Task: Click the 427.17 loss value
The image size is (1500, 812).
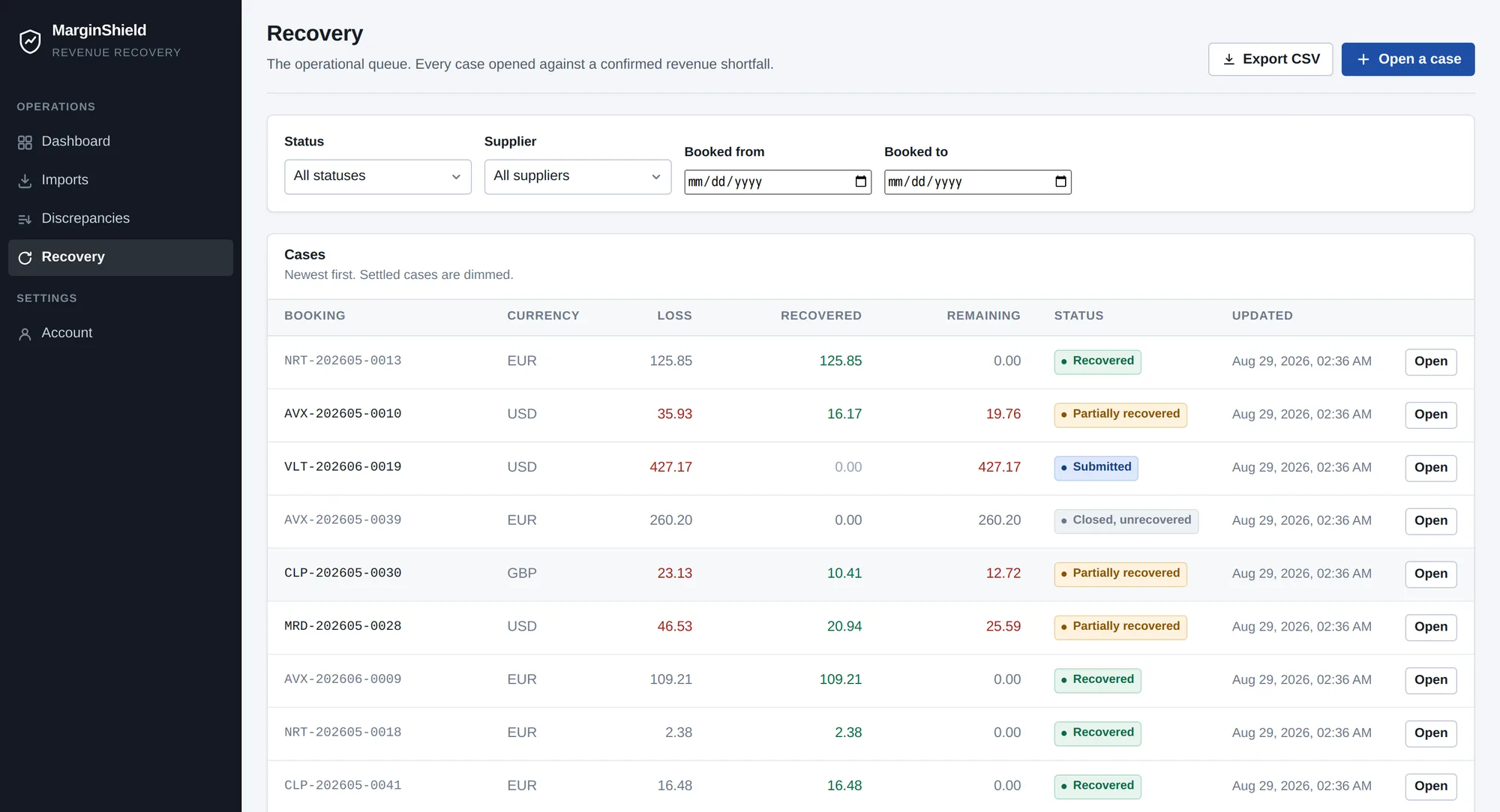Action: (670, 467)
